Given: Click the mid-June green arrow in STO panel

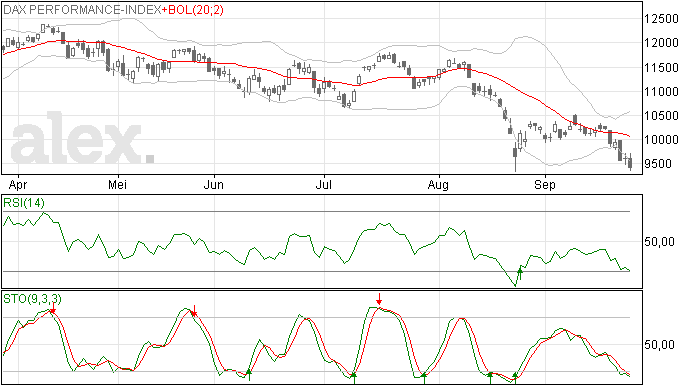Looking at the screenshot, I should pyautogui.click(x=249, y=375).
